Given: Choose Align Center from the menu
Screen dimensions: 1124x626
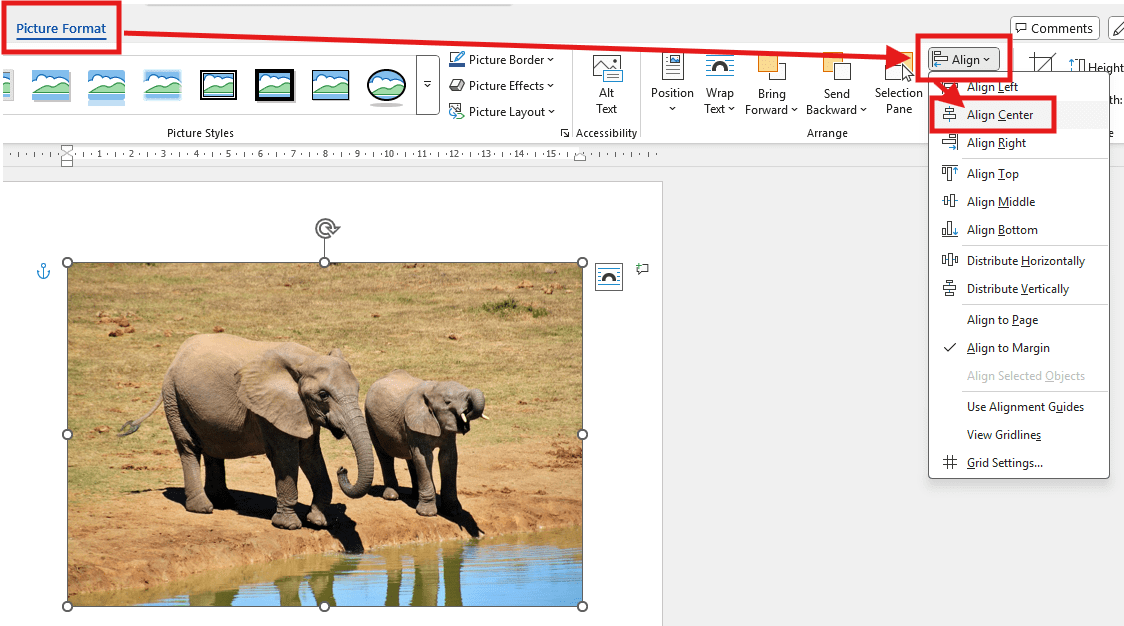Looking at the screenshot, I should [x=1002, y=114].
